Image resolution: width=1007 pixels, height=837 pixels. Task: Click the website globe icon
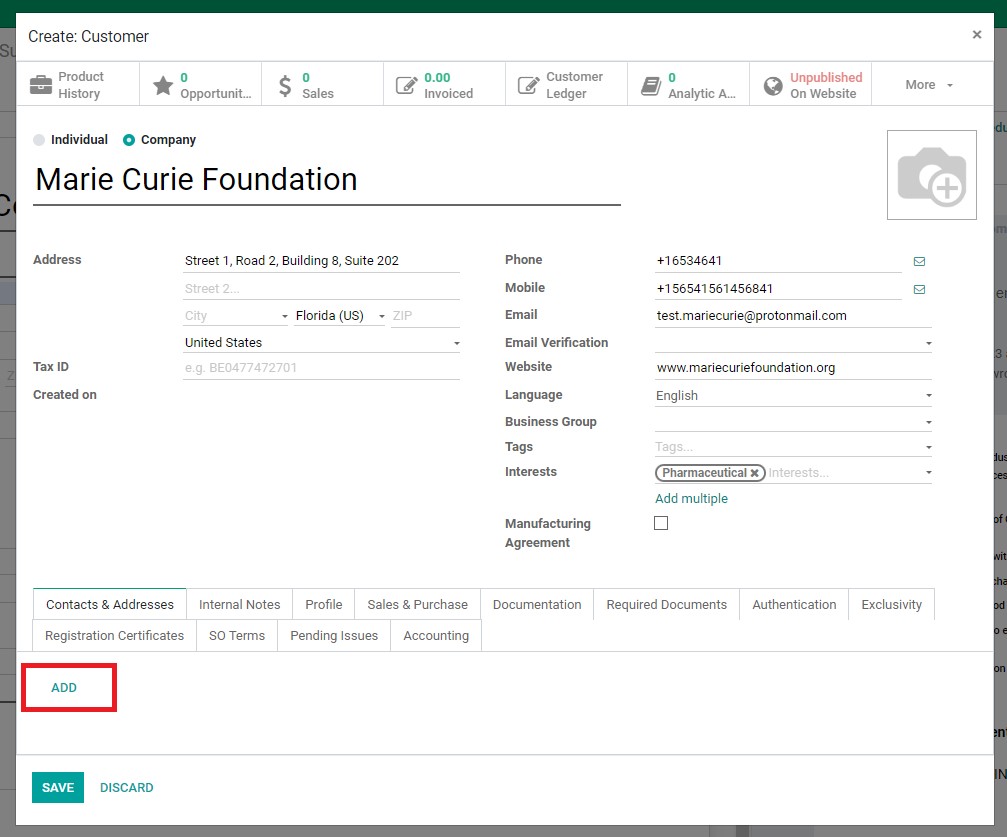(x=773, y=85)
